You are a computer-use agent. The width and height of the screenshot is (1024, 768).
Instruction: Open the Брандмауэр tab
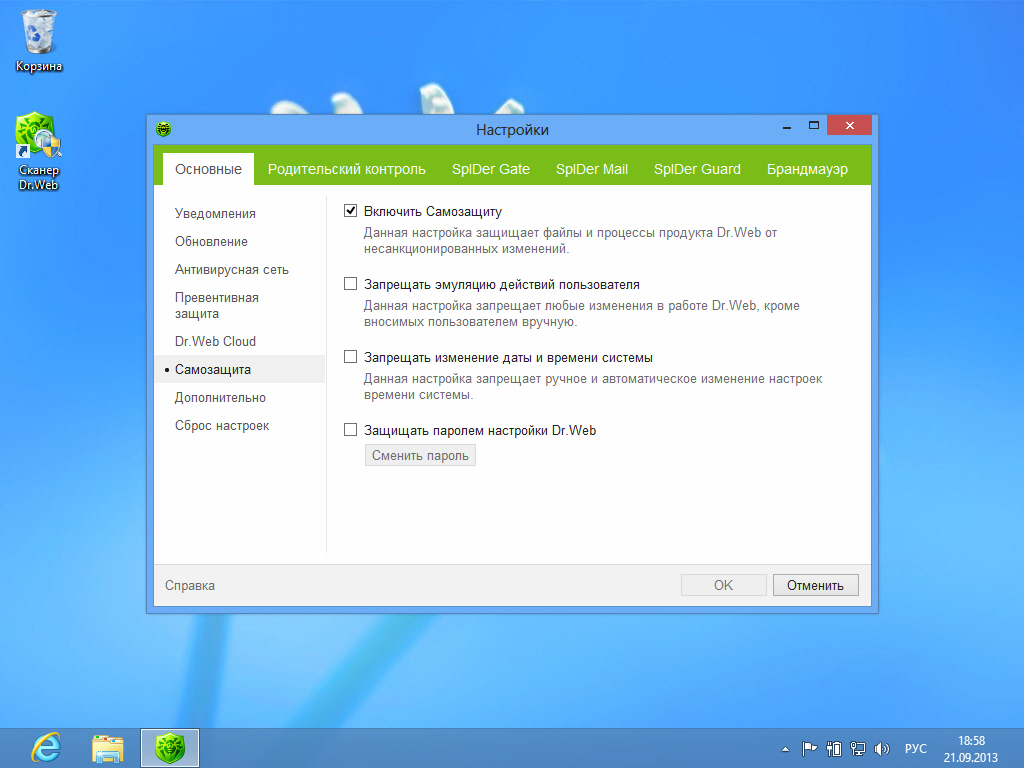pos(807,169)
